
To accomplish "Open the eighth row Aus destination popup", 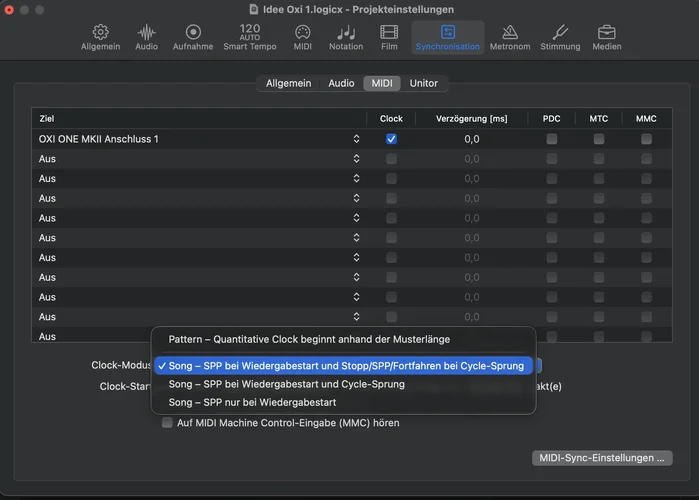I will point(356,277).
